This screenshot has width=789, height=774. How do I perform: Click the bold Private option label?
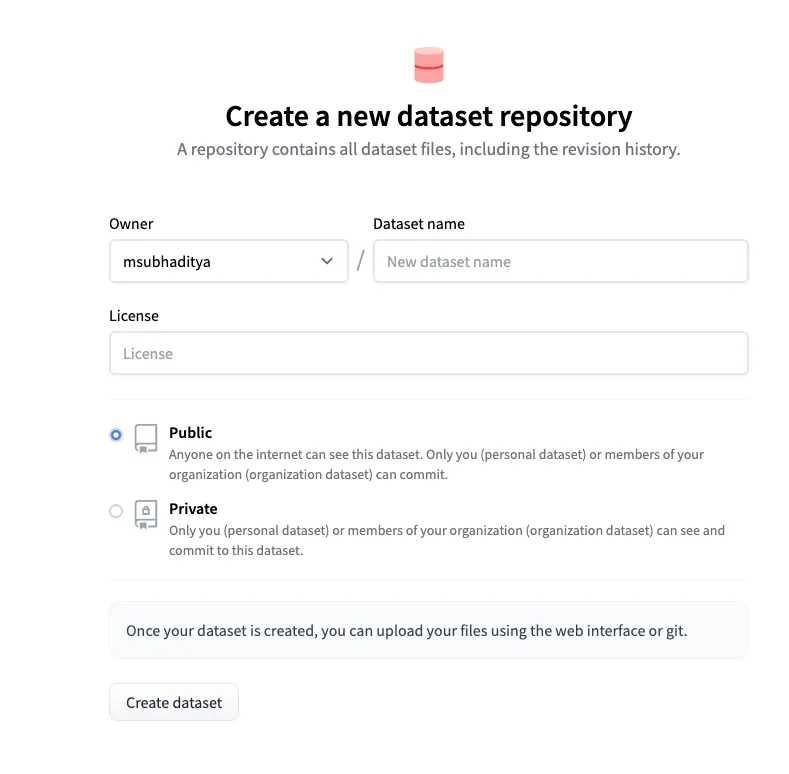click(x=193, y=509)
